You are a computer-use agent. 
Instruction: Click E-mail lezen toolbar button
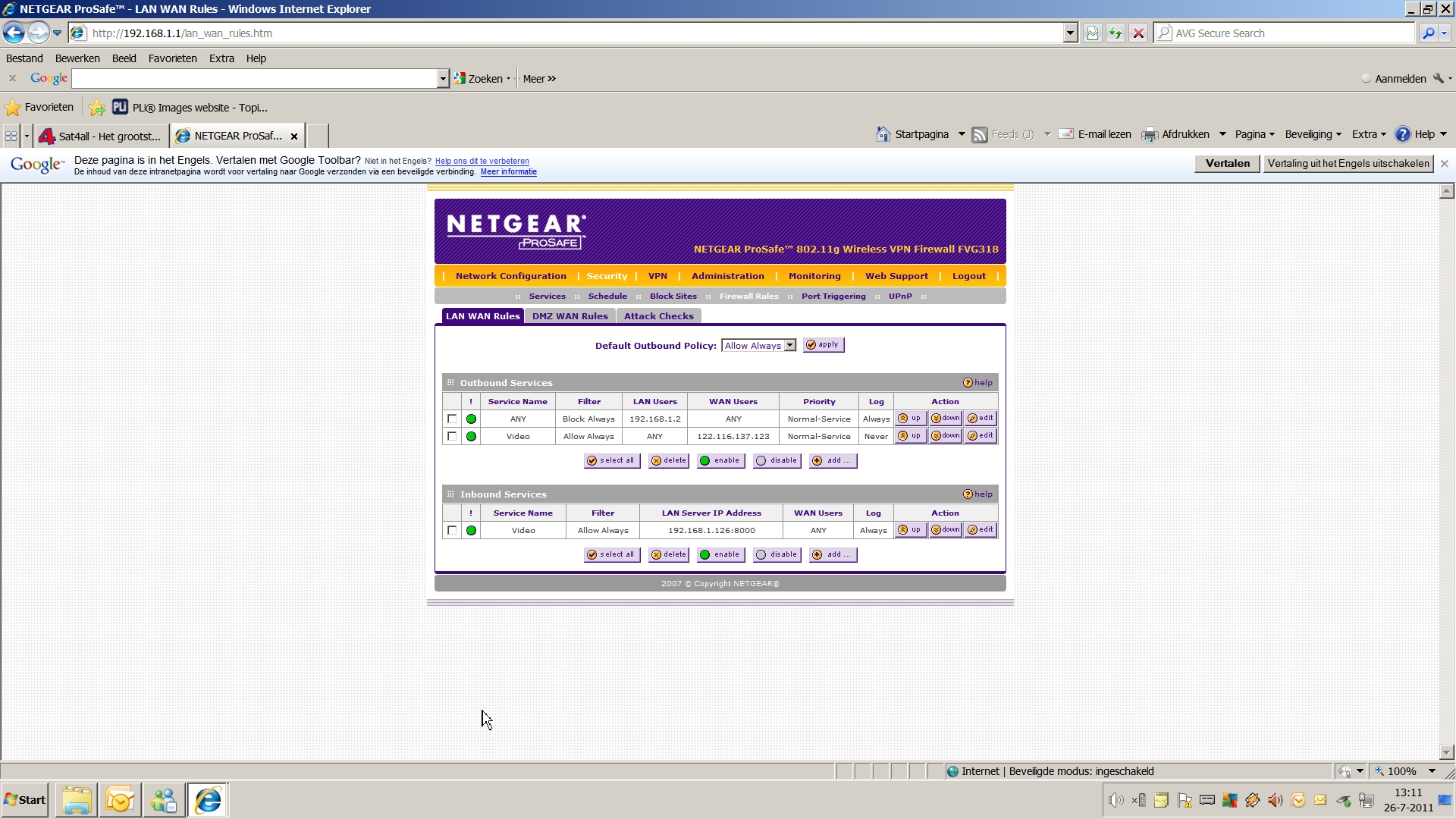(x=1095, y=134)
